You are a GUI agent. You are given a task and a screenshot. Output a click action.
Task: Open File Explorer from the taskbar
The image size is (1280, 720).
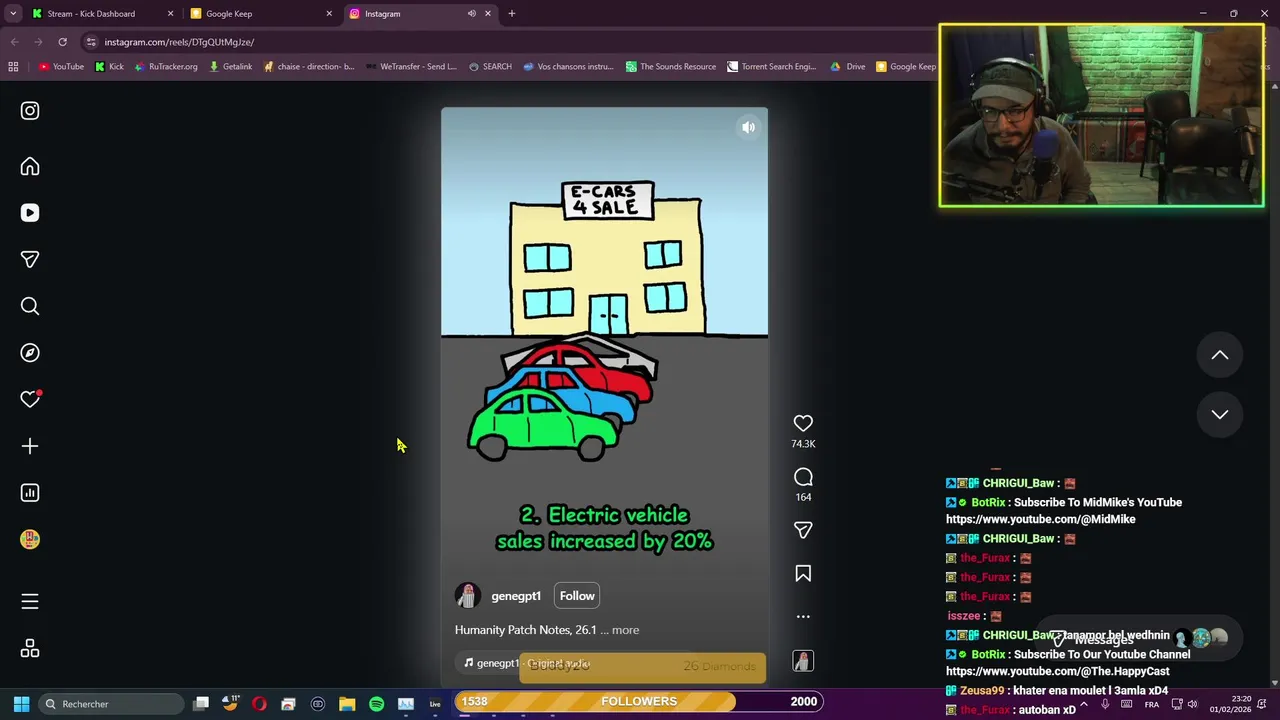[347, 704]
